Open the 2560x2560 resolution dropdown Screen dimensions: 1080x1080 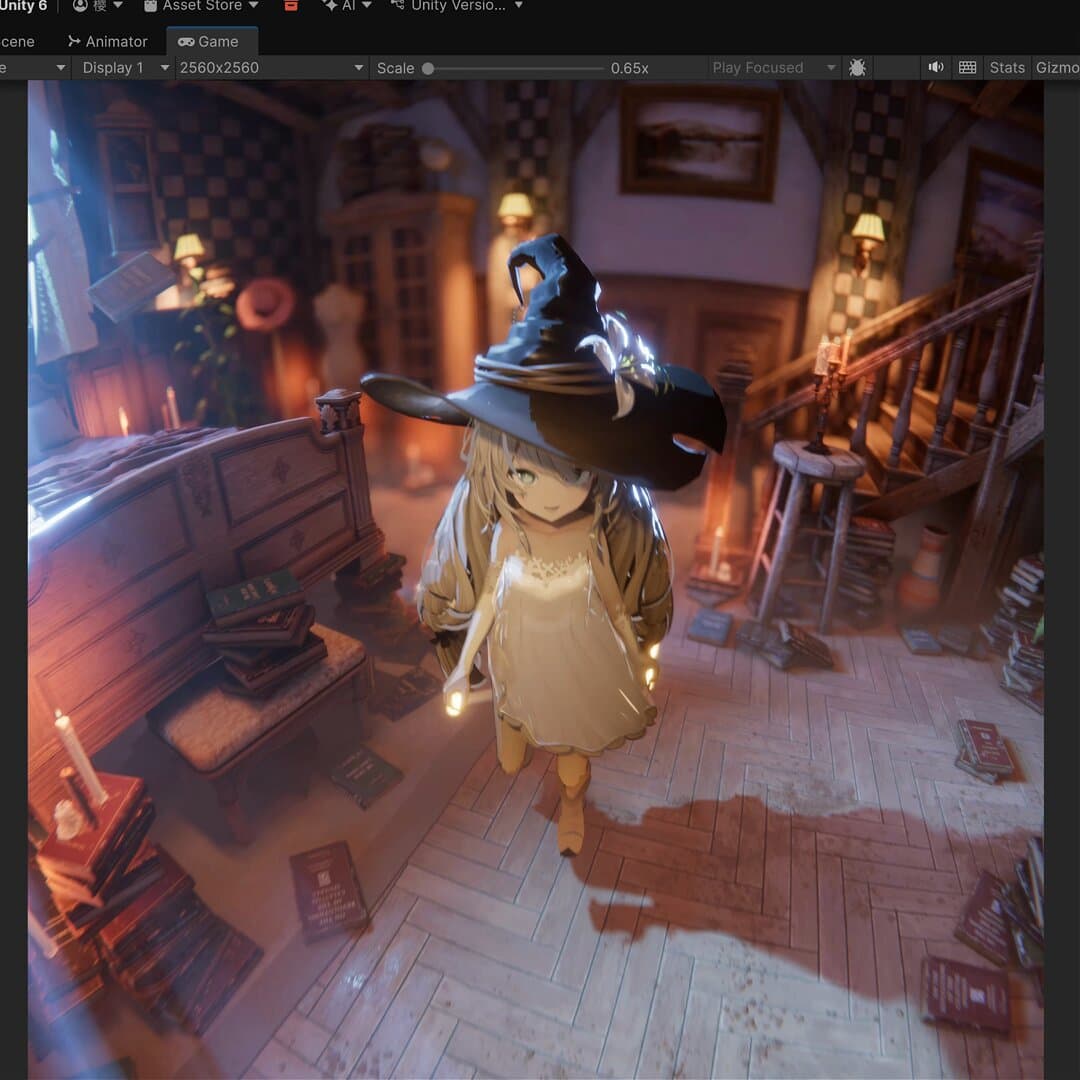(270, 68)
